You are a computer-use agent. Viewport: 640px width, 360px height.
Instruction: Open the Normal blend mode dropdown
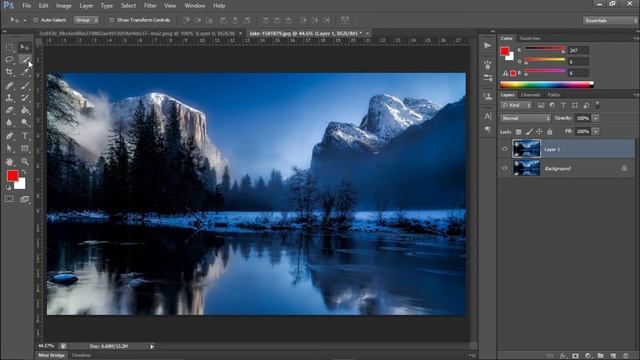click(x=525, y=118)
